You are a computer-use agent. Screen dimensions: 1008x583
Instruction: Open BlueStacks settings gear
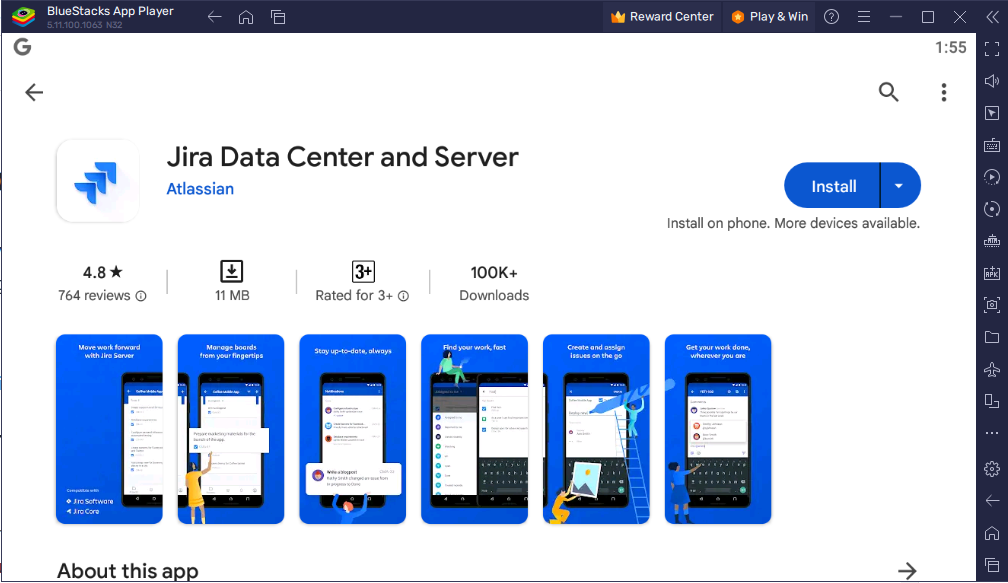[992, 469]
